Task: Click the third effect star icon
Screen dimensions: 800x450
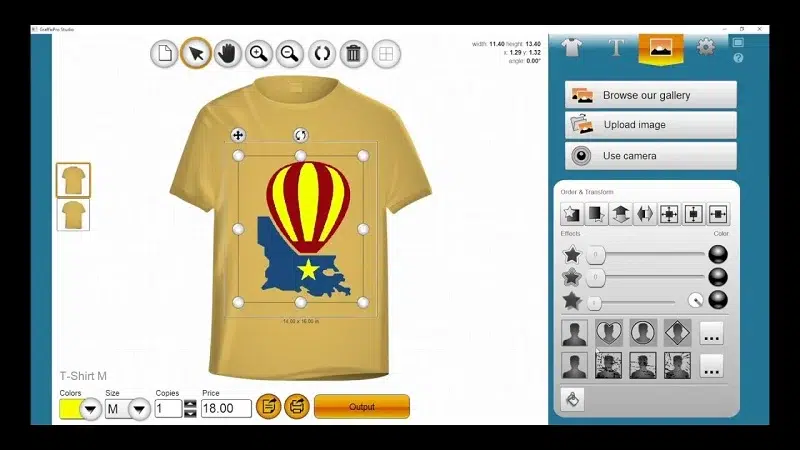Action: (x=572, y=301)
